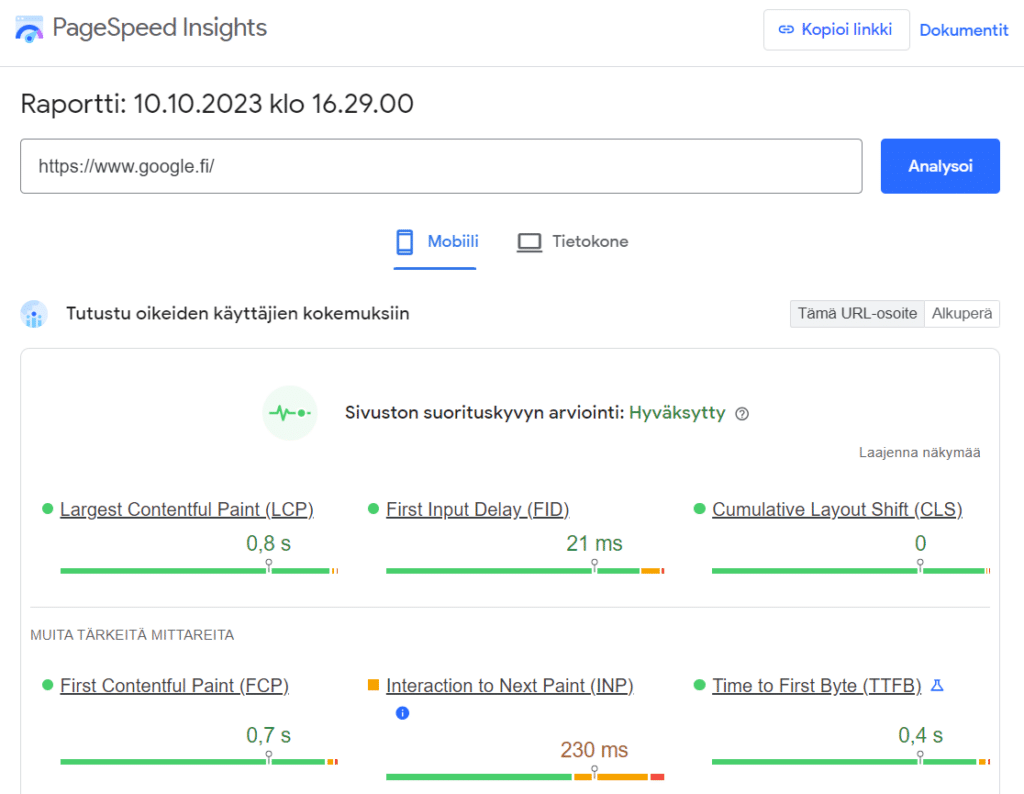Click the CLS value 0
Viewport: 1024px width, 794px height.
click(x=920, y=543)
